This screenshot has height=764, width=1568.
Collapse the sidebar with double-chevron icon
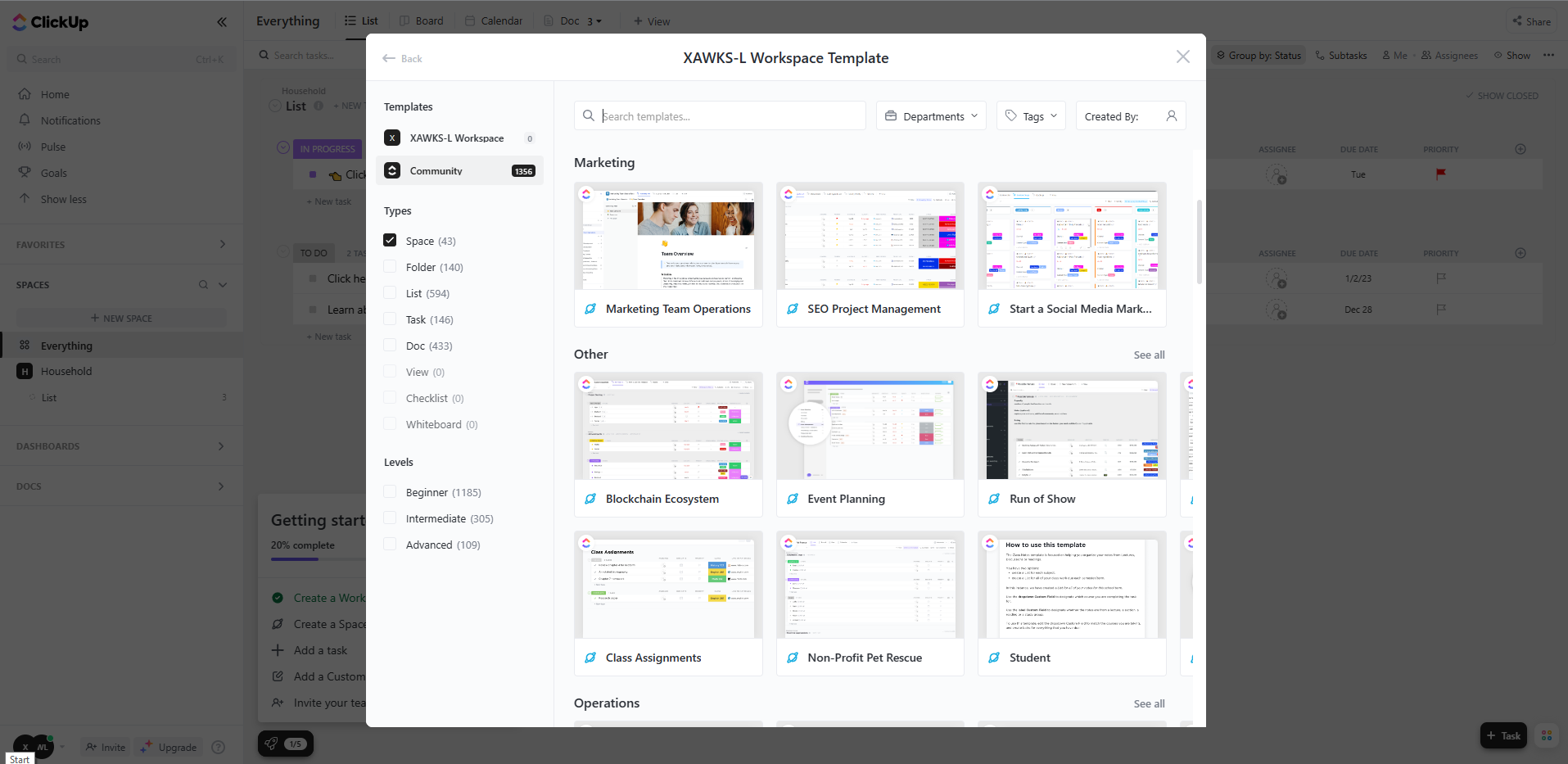point(222,22)
